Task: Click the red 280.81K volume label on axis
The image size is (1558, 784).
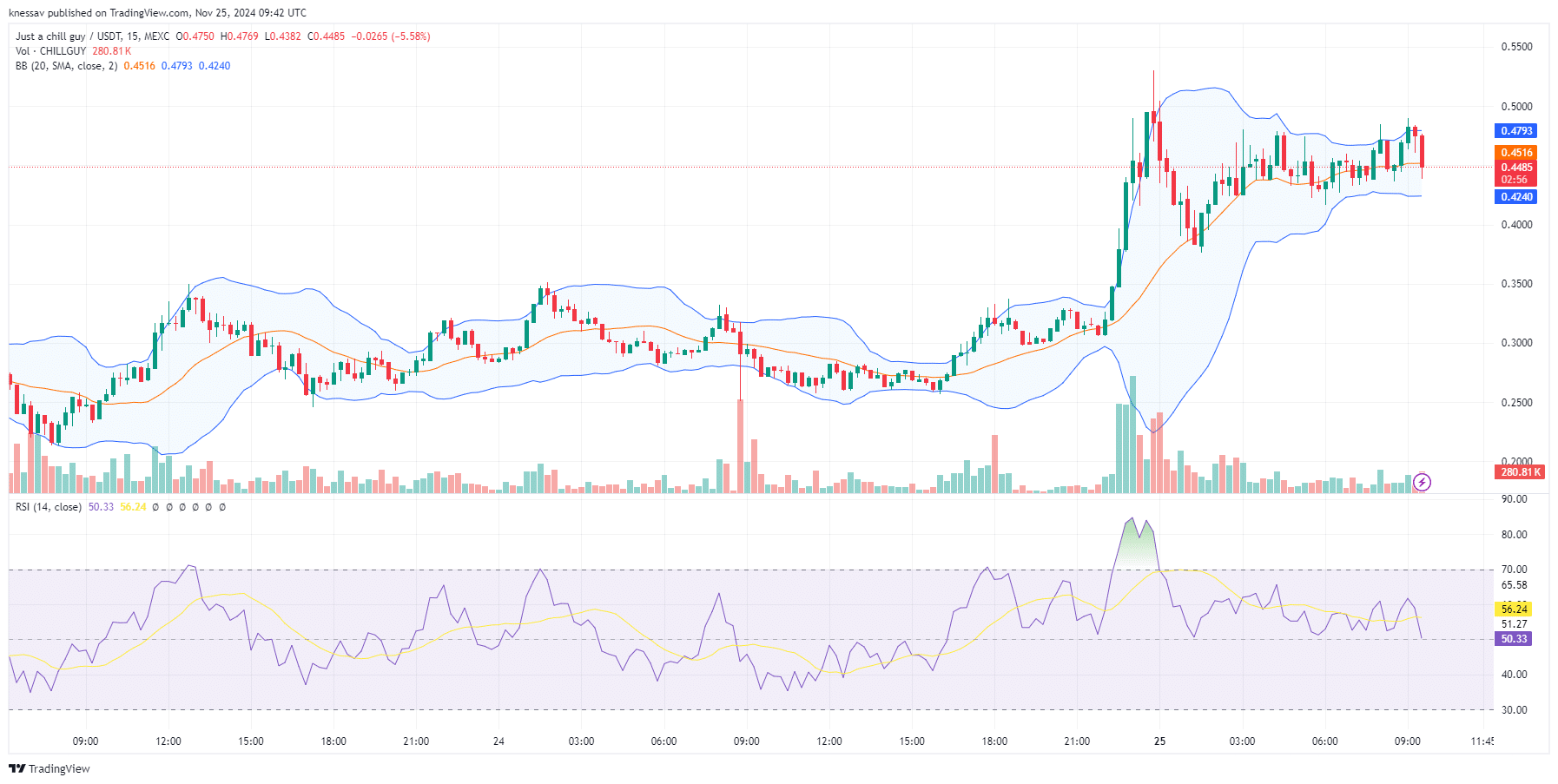Action: (1519, 472)
